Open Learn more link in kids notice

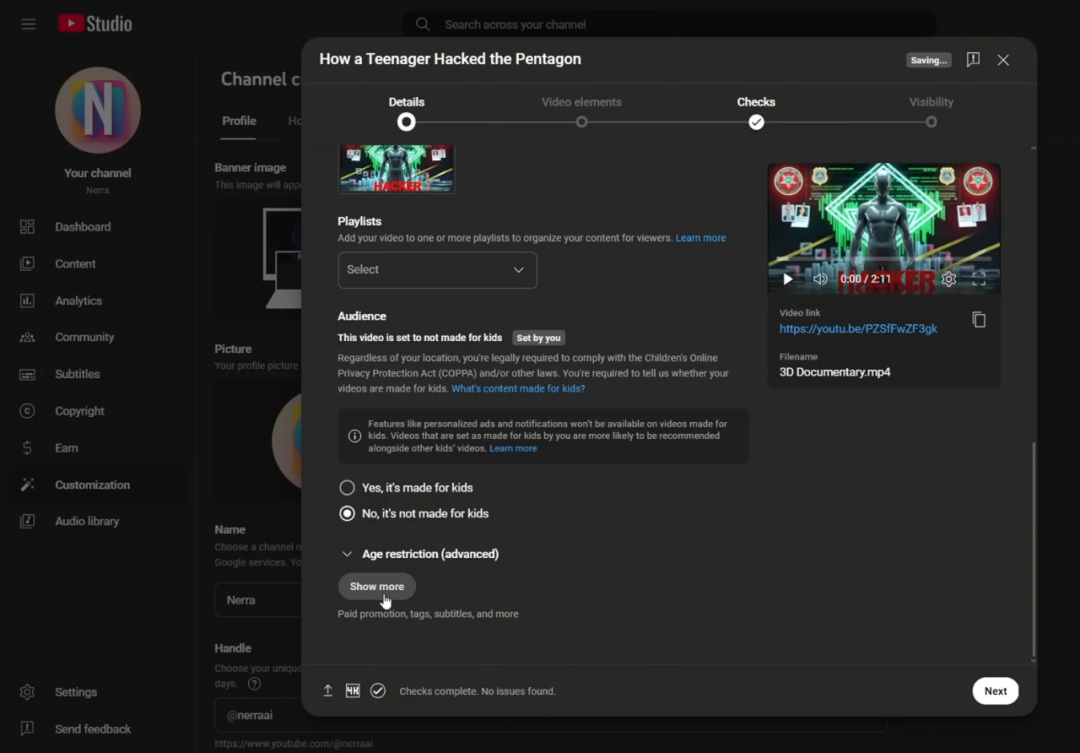click(512, 448)
